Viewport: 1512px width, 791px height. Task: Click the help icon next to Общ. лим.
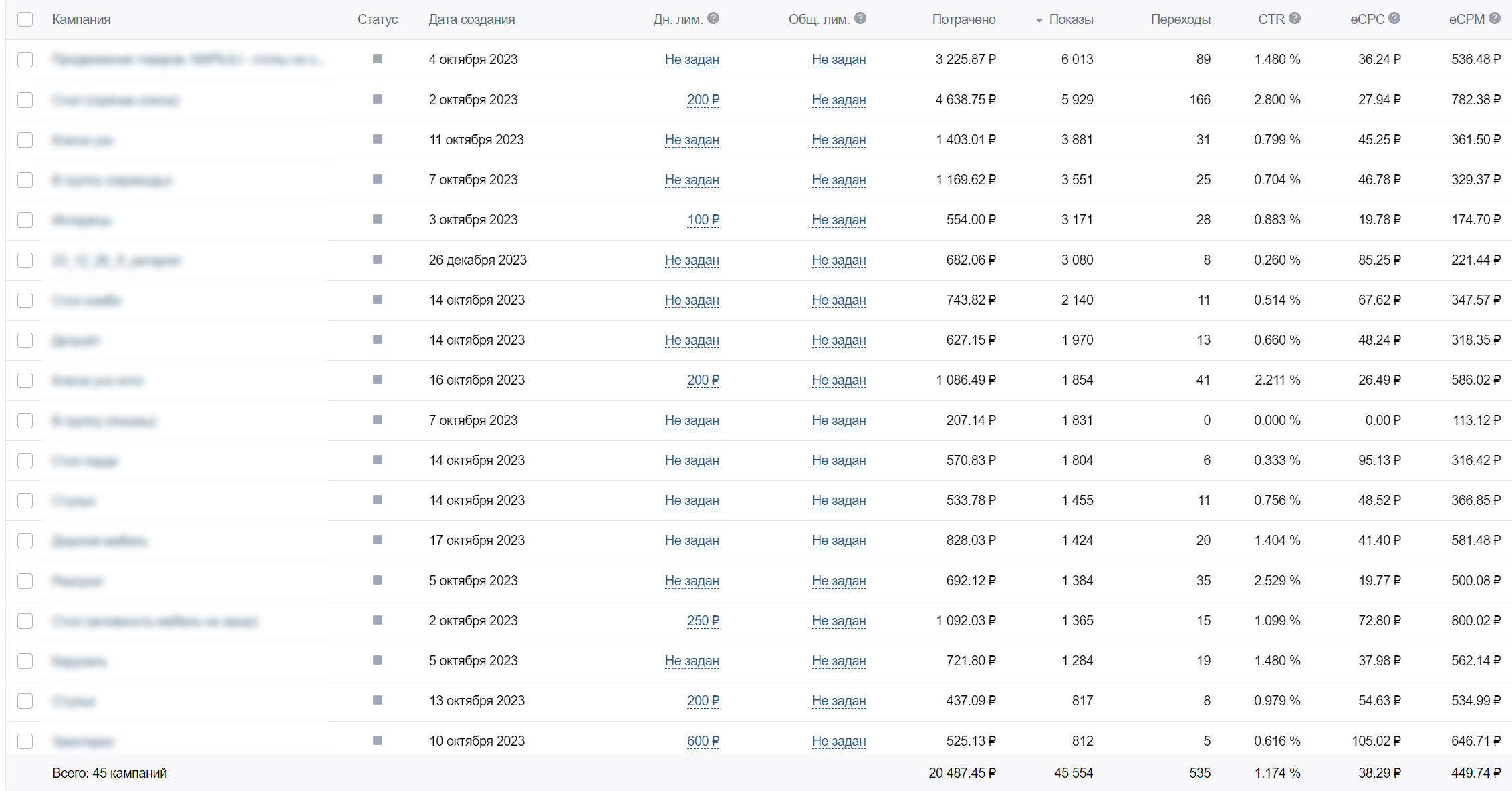point(860,19)
